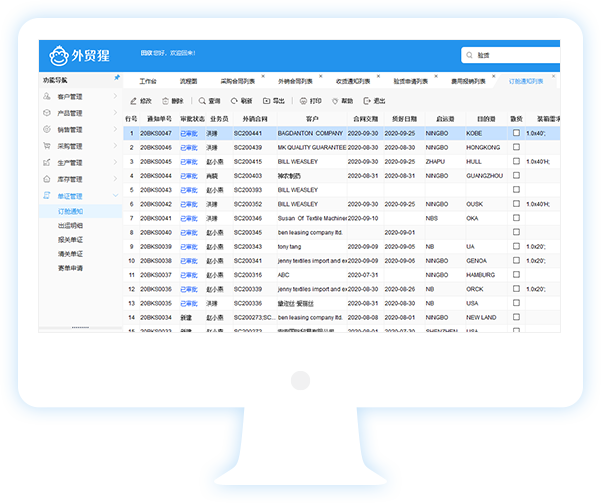
Task: Click the 生产管理 sidebar icon
Action: point(47,162)
